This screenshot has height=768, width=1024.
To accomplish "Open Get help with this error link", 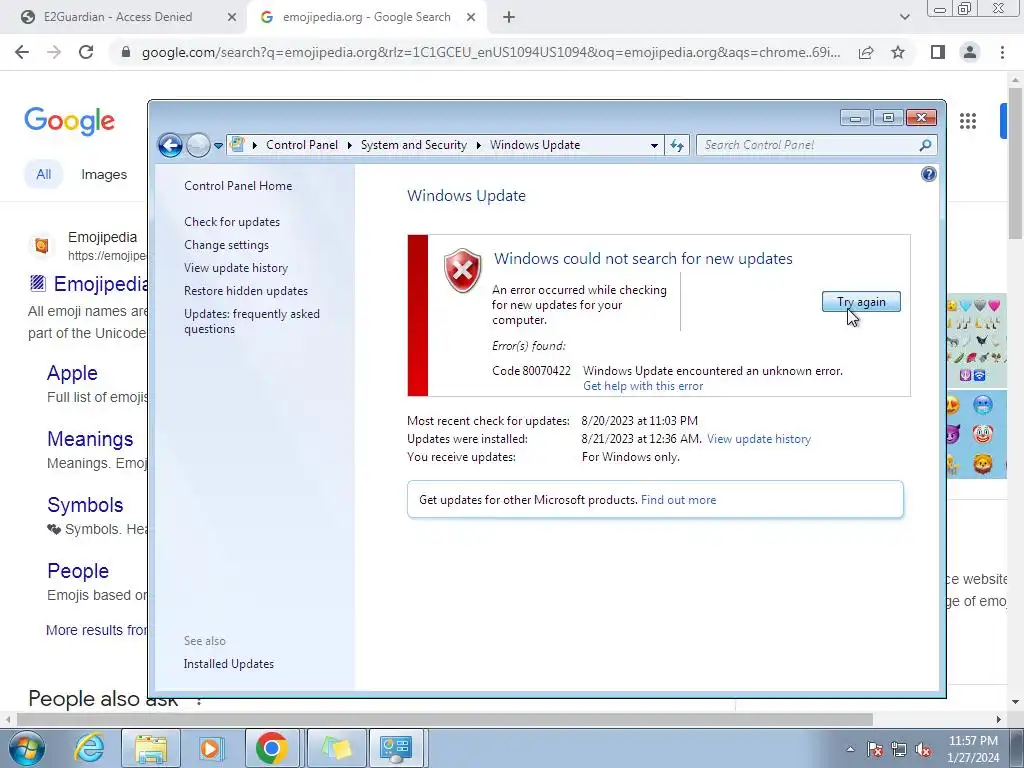I will (x=643, y=386).
